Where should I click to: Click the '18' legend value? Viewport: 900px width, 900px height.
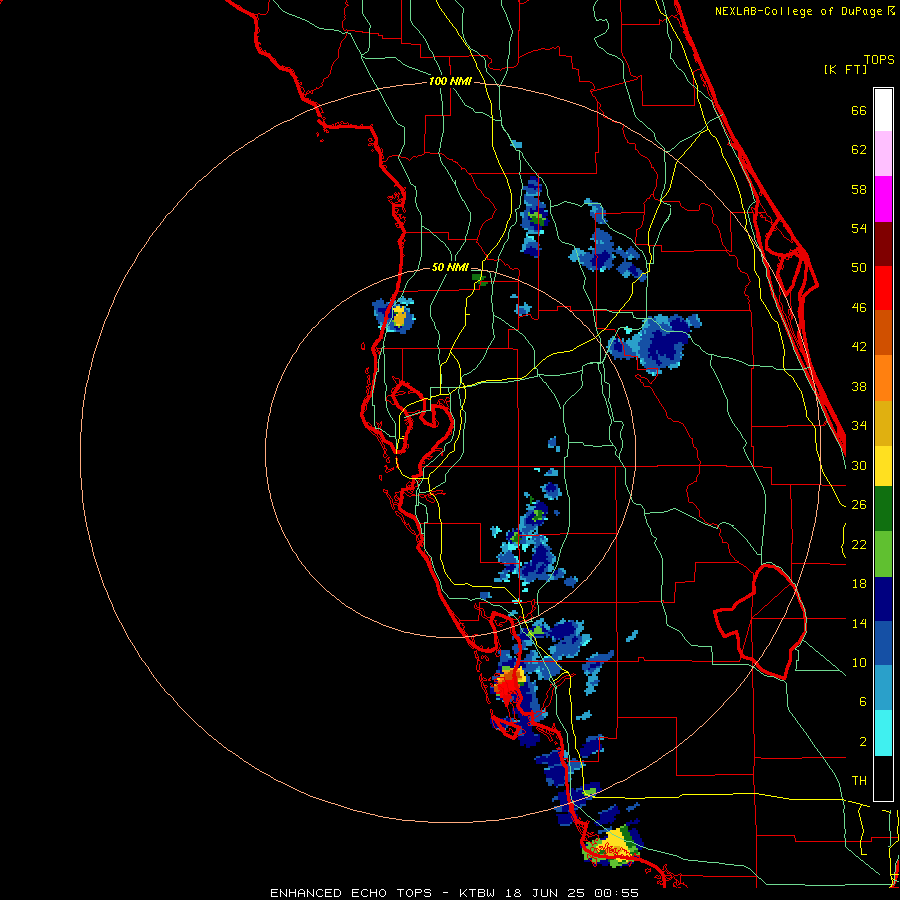(859, 584)
